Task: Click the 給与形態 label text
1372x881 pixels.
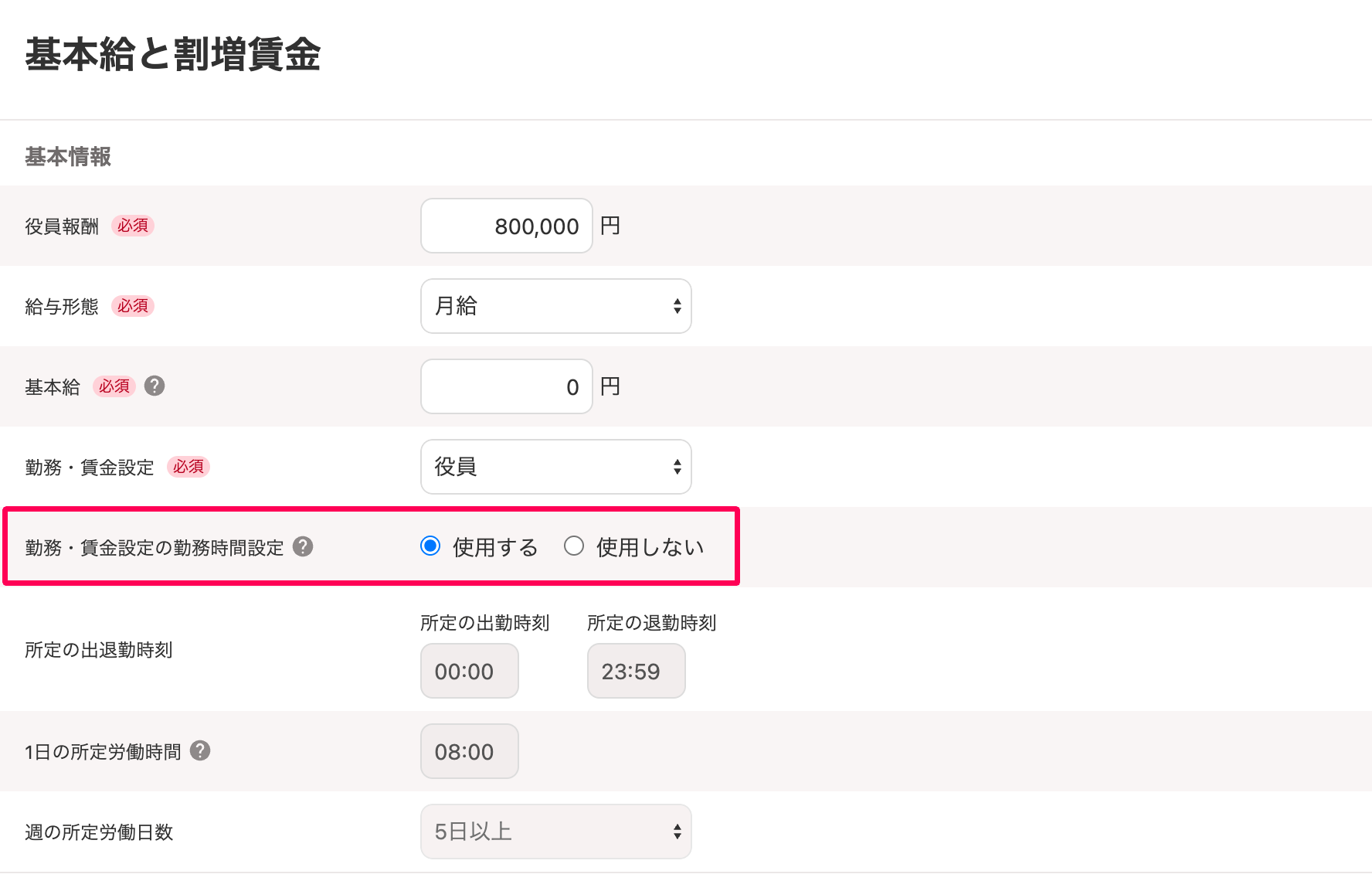Action: tap(62, 307)
